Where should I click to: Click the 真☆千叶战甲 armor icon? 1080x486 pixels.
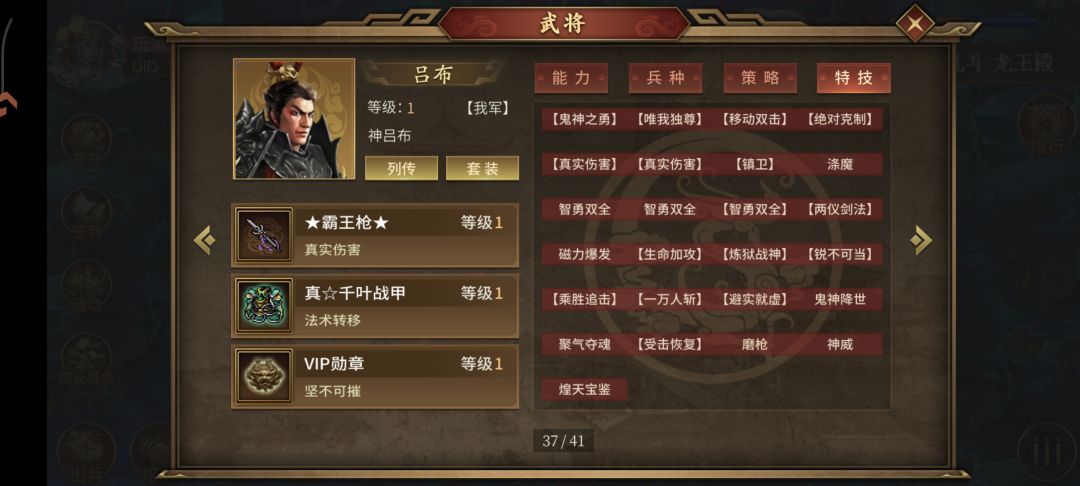tap(264, 306)
